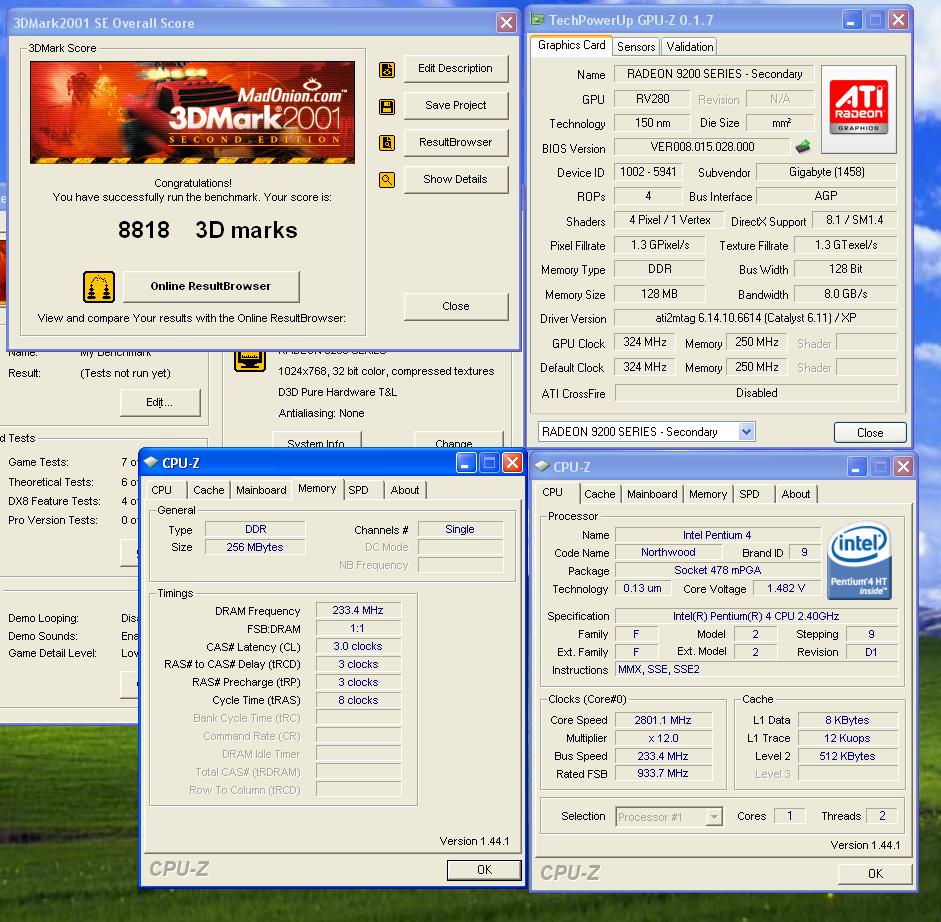Open the Mainboard tab in left CPU-Z window
Image resolution: width=941 pixels, height=922 pixels.
tap(261, 490)
